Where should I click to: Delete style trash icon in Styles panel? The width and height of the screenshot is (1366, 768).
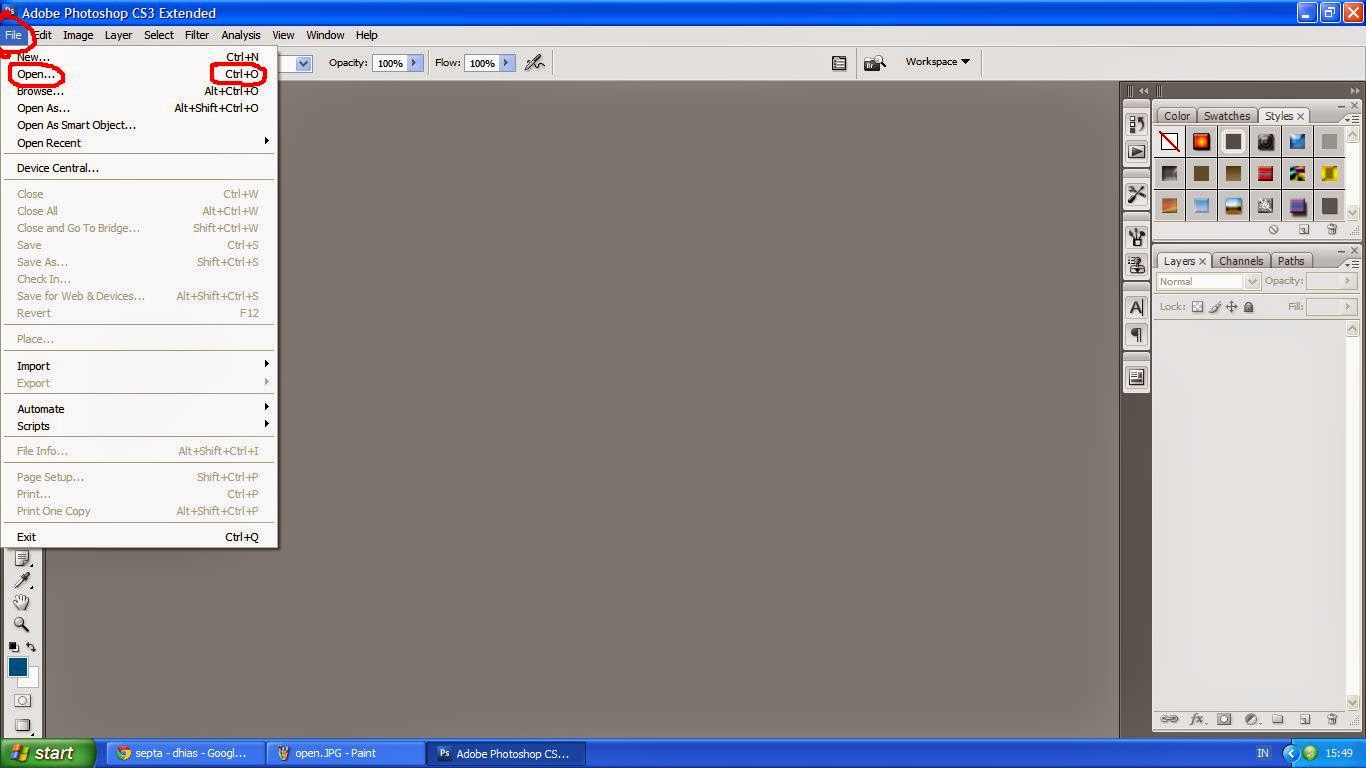pos(1332,229)
